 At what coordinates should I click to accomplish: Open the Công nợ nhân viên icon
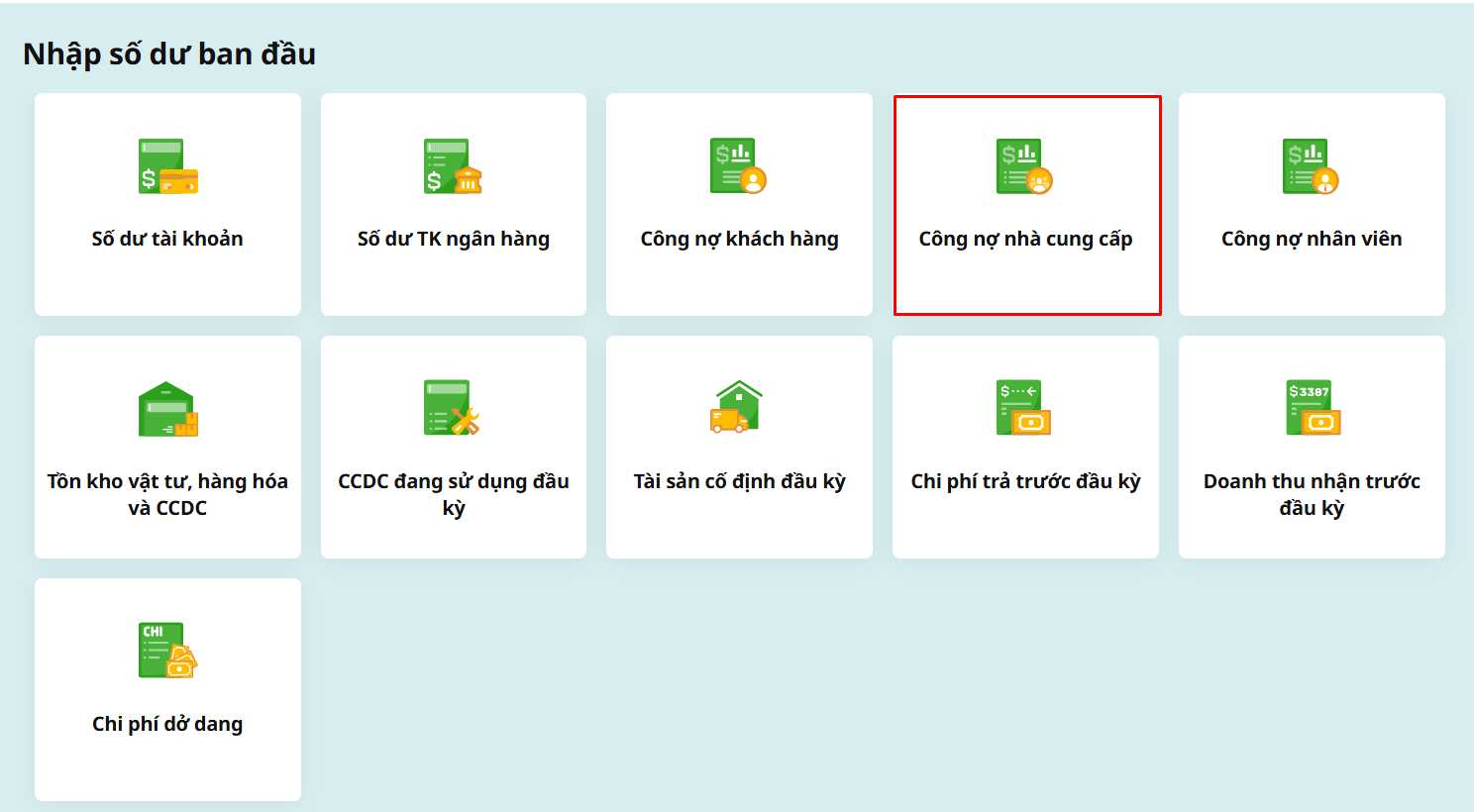click(1311, 166)
